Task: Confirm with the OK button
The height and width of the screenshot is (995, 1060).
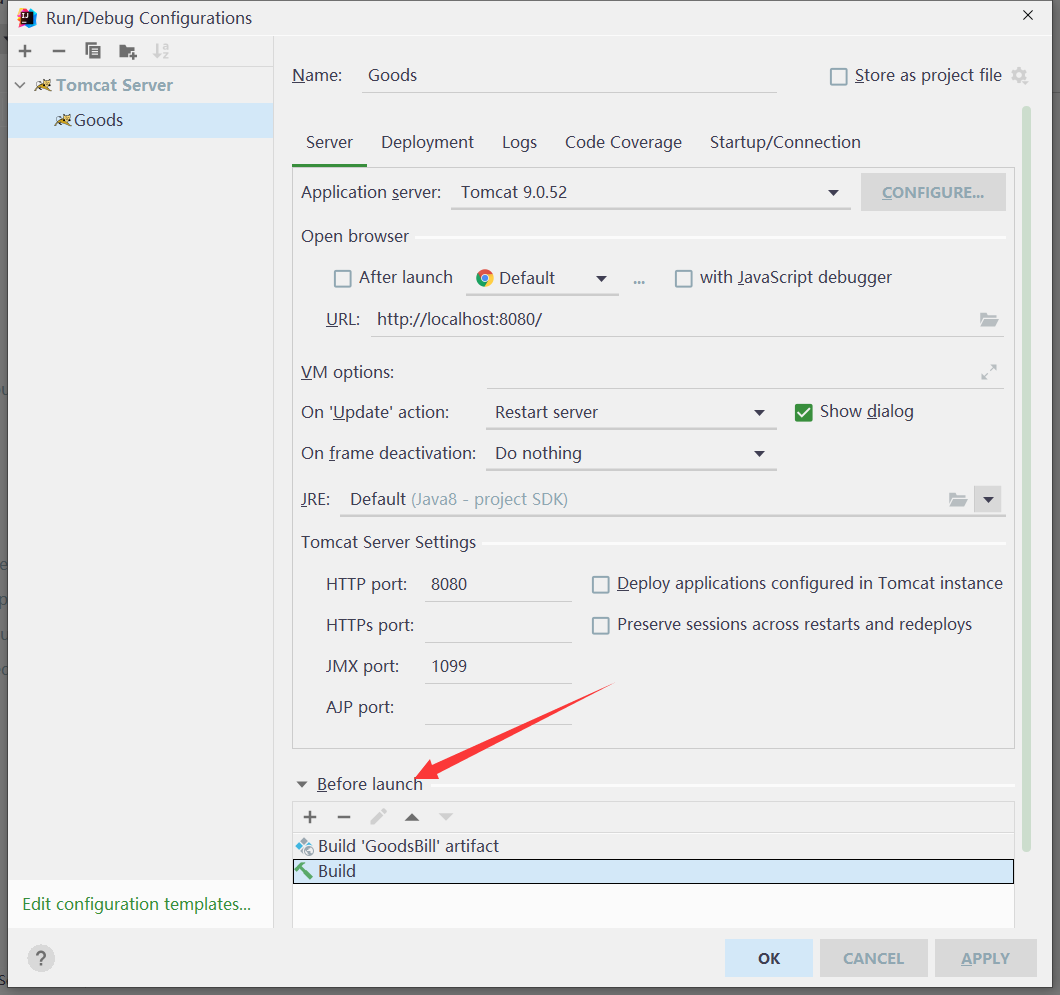Action: coord(769,958)
